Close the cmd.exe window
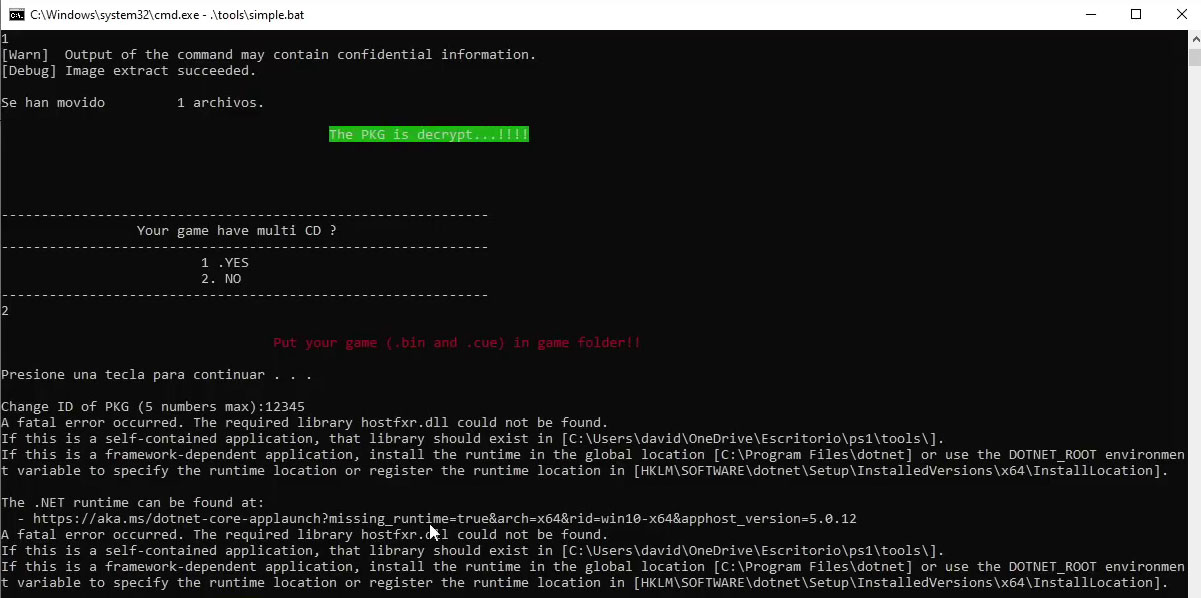Image resolution: width=1201 pixels, height=598 pixels. (x=1181, y=14)
